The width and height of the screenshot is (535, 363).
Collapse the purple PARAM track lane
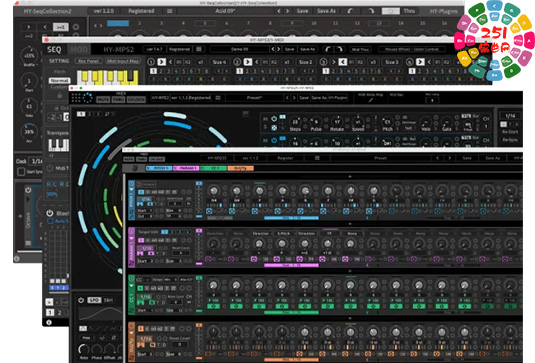[x=131, y=238]
